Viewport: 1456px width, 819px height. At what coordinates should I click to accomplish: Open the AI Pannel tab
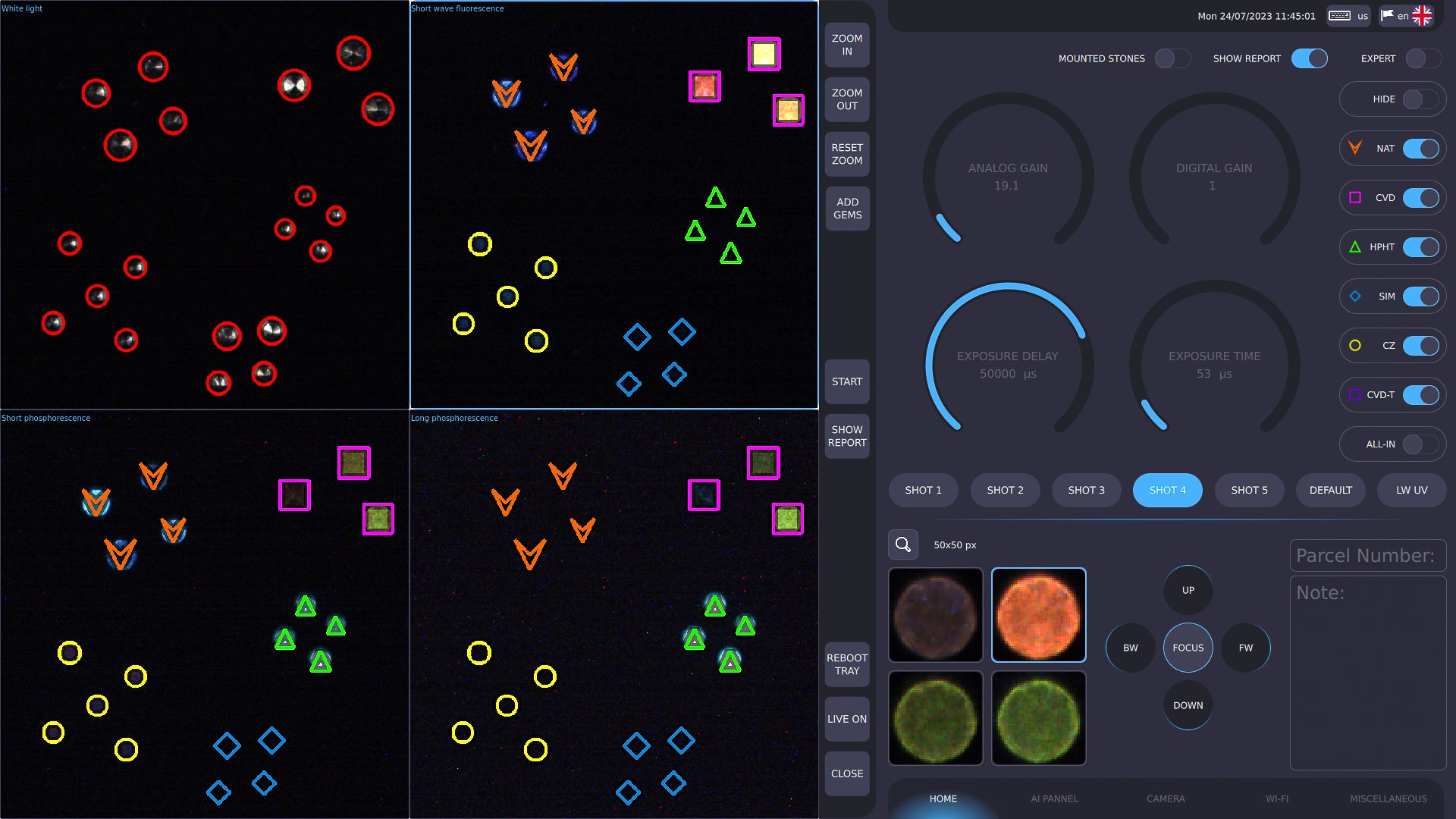point(1054,799)
